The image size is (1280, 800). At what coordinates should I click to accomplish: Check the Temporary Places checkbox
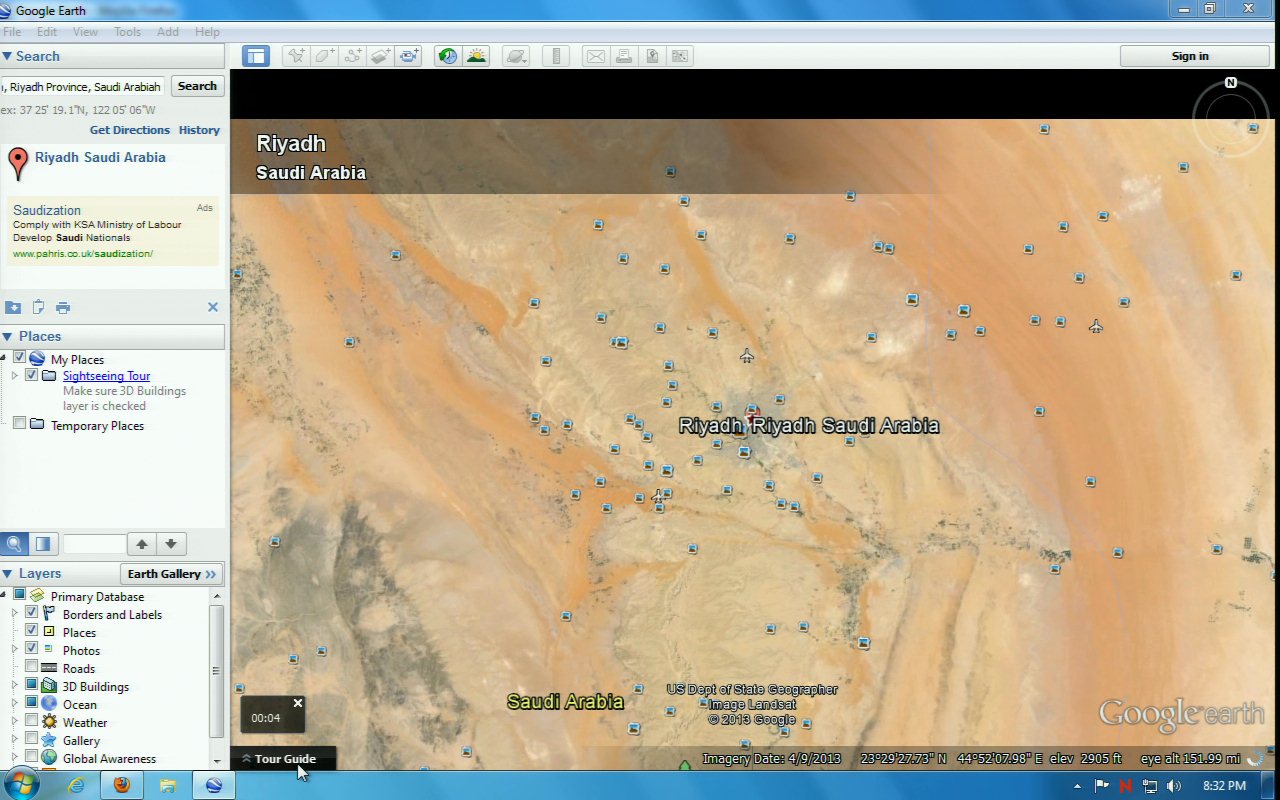point(19,425)
